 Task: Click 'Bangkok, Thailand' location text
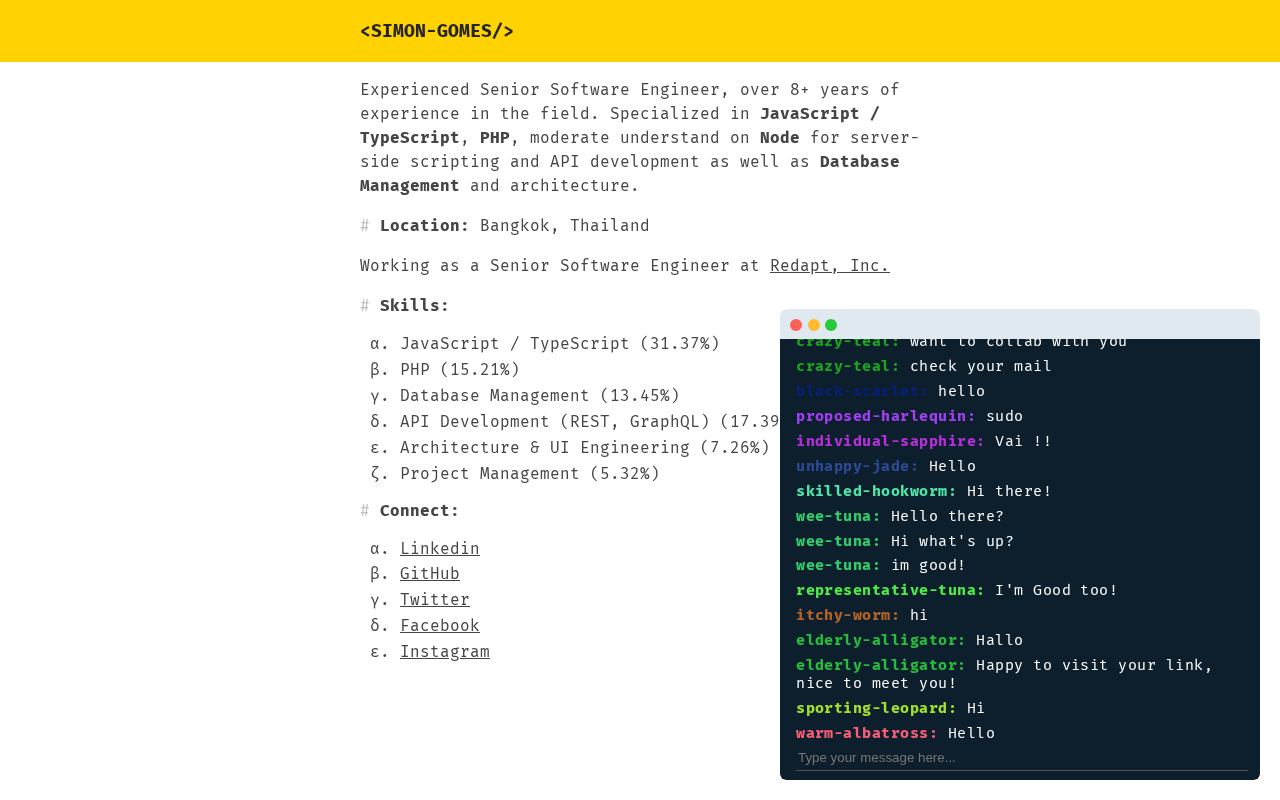coord(565,226)
